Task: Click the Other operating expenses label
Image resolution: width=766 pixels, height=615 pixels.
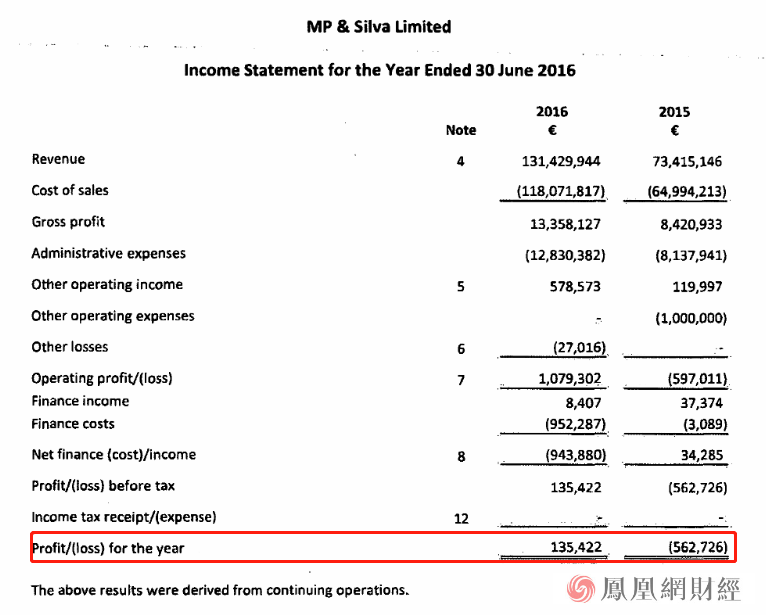Action: point(113,316)
